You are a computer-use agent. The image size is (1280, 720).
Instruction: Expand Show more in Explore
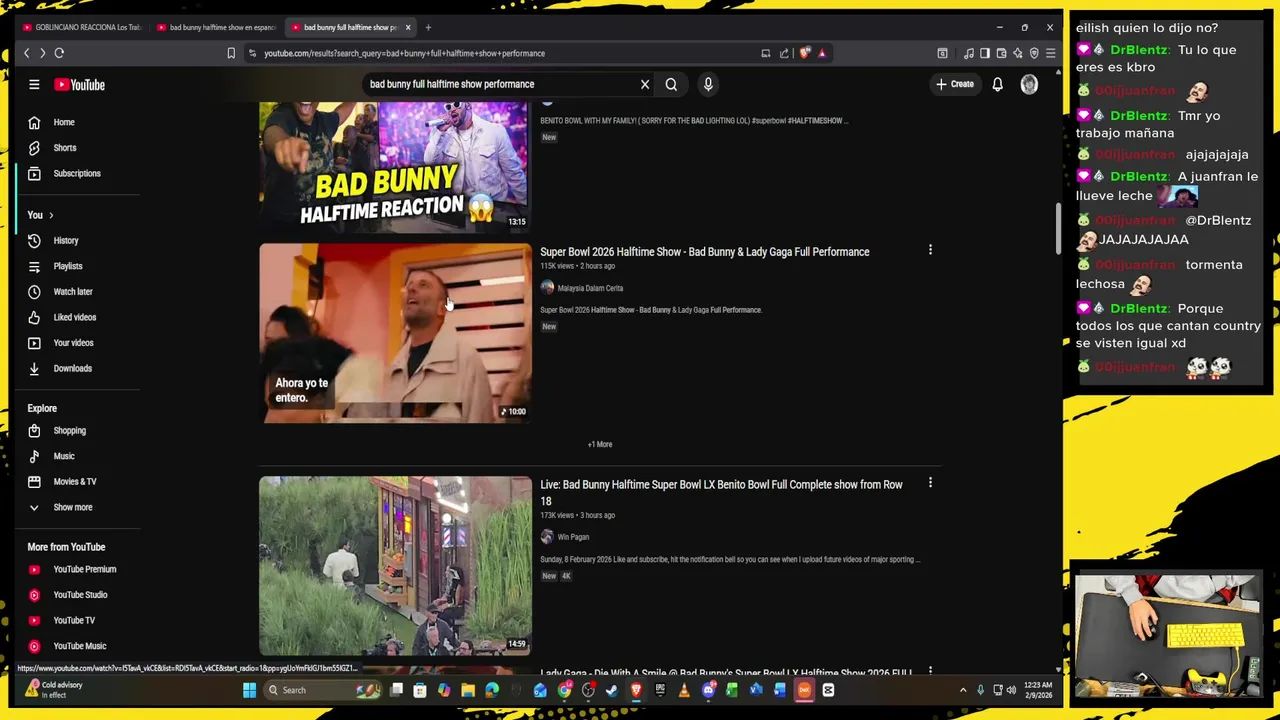[60, 508]
